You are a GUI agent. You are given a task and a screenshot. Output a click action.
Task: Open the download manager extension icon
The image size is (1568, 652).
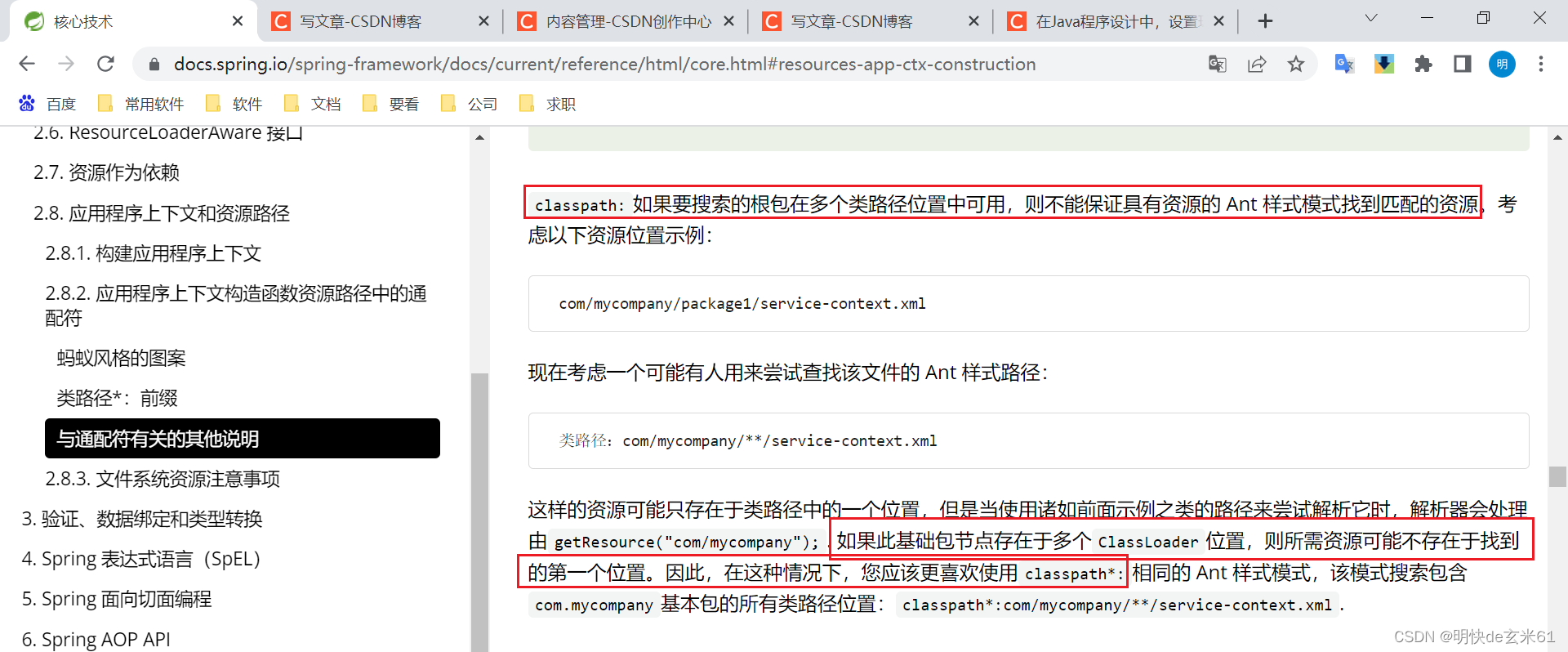coord(1384,64)
